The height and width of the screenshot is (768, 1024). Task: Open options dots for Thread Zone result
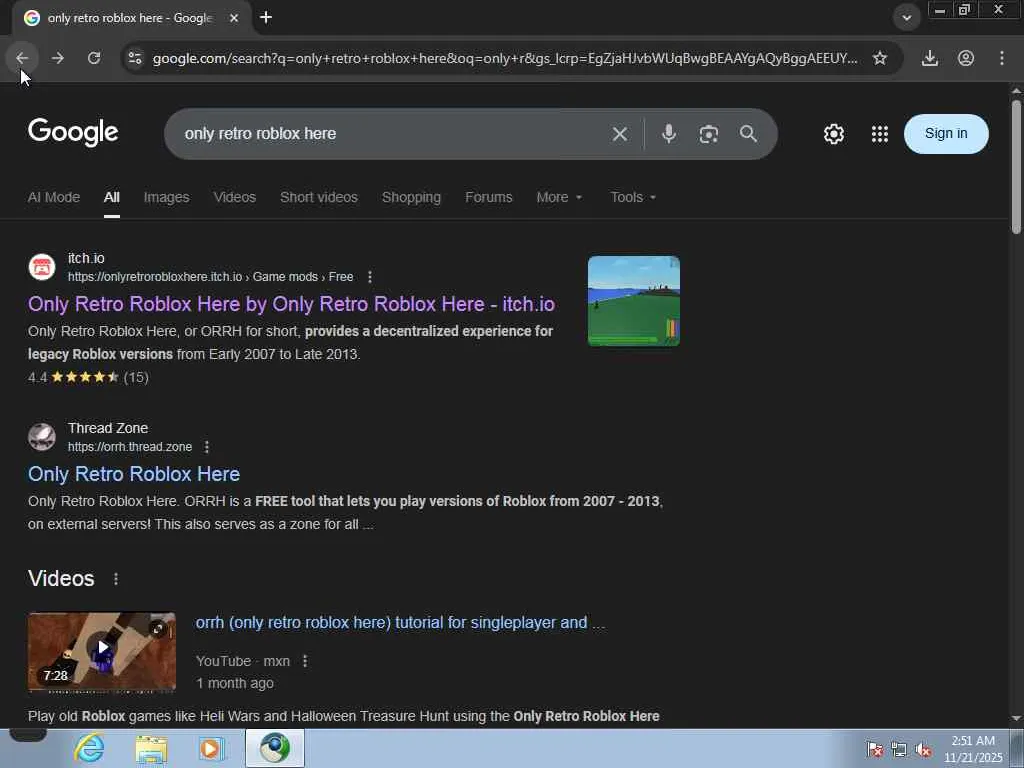206,447
